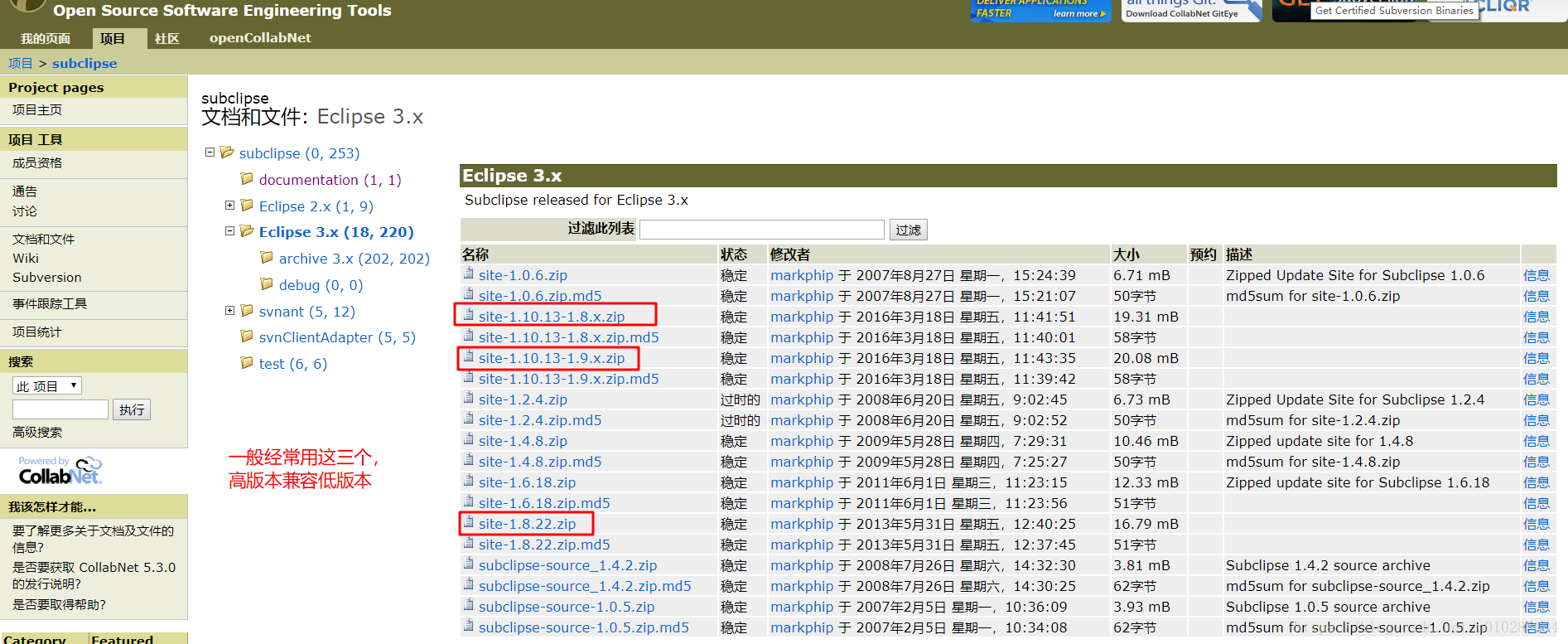Expand the Eclipse 2.x tree node
The image size is (1568, 644).
(x=229, y=205)
